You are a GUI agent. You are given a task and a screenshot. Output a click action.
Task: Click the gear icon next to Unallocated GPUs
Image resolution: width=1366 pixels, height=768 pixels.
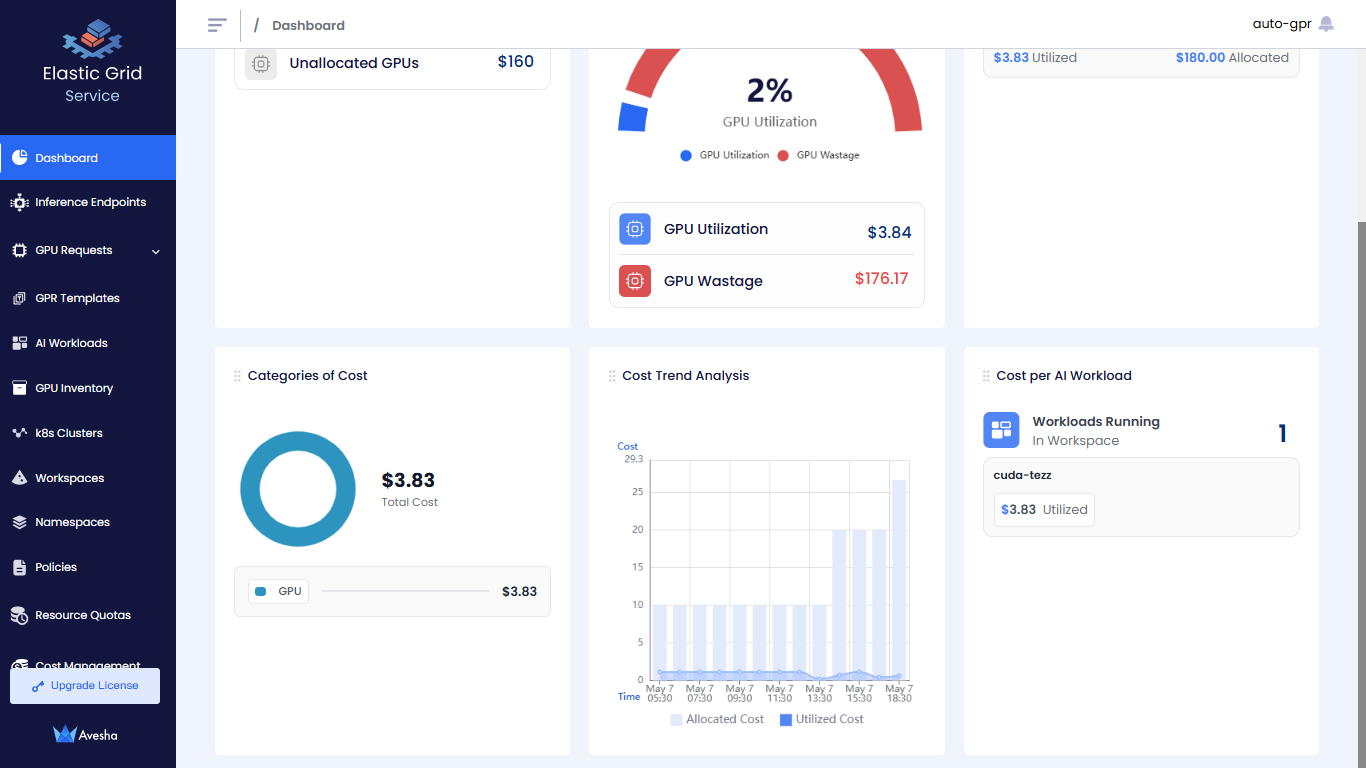(x=261, y=62)
